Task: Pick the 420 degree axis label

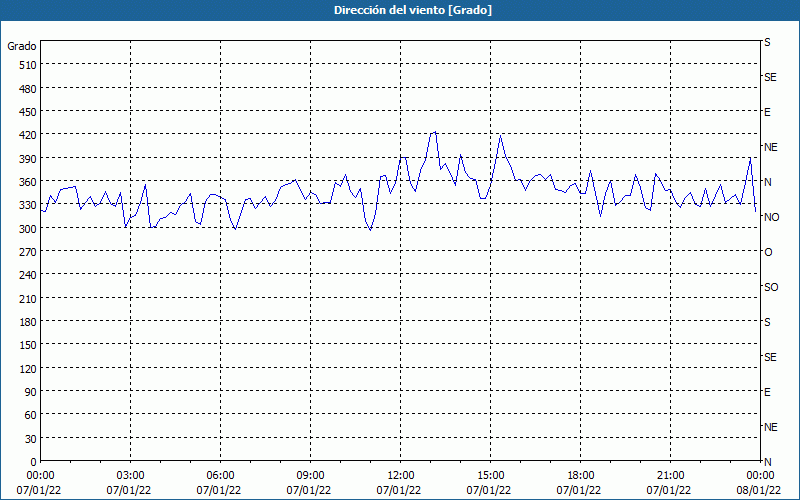Action: pyautogui.click(x=28, y=135)
